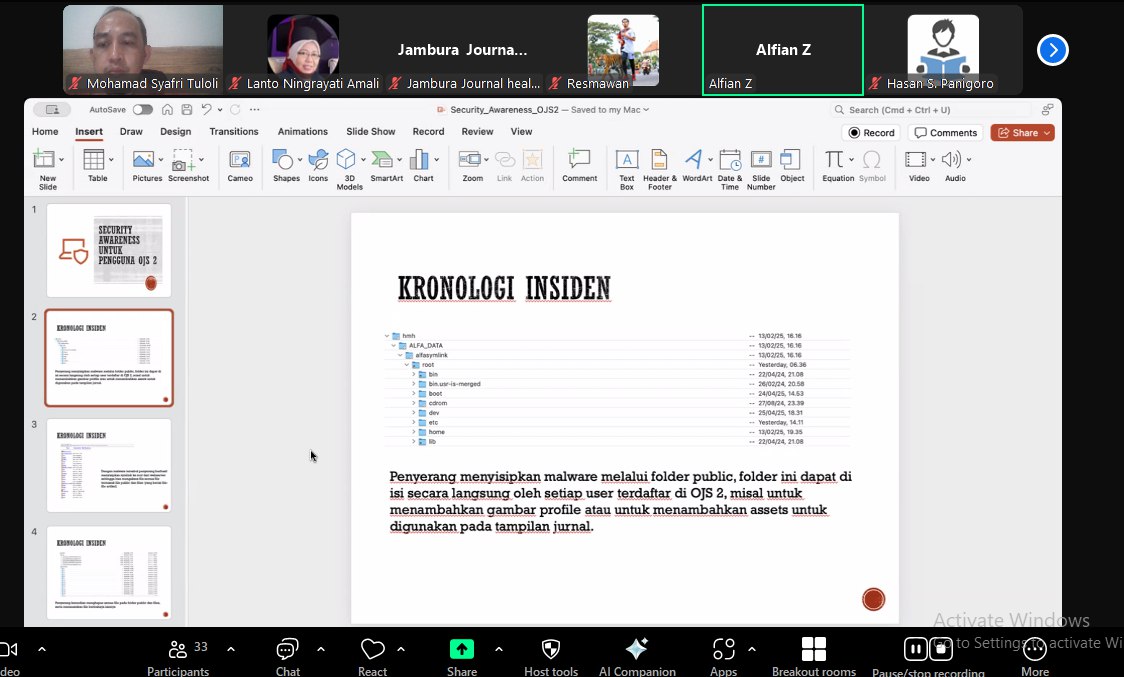Screen dimensions: 1124x677
Task: Click the Record button beside Comments
Action: click(x=872, y=133)
